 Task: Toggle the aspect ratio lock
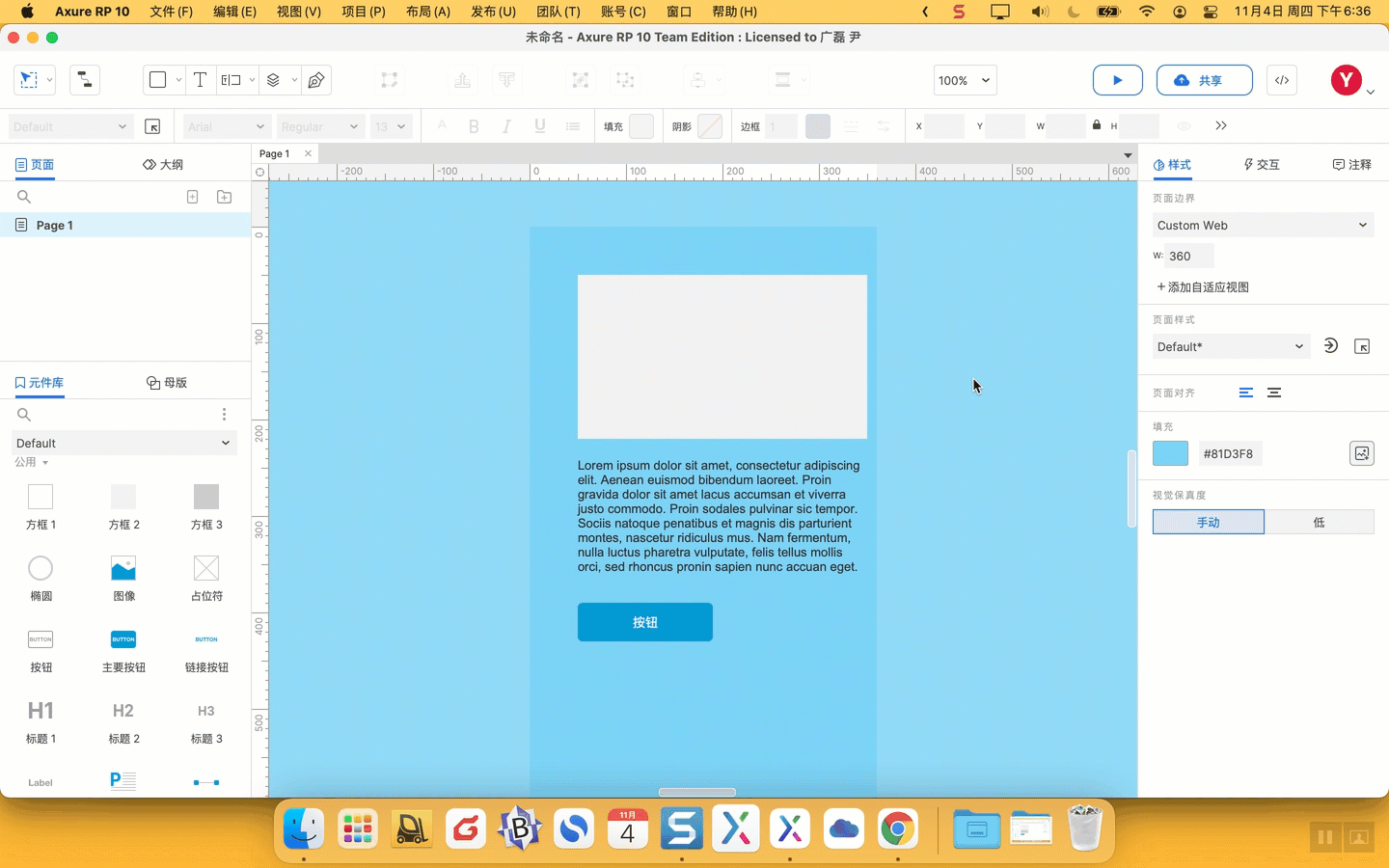1097,125
